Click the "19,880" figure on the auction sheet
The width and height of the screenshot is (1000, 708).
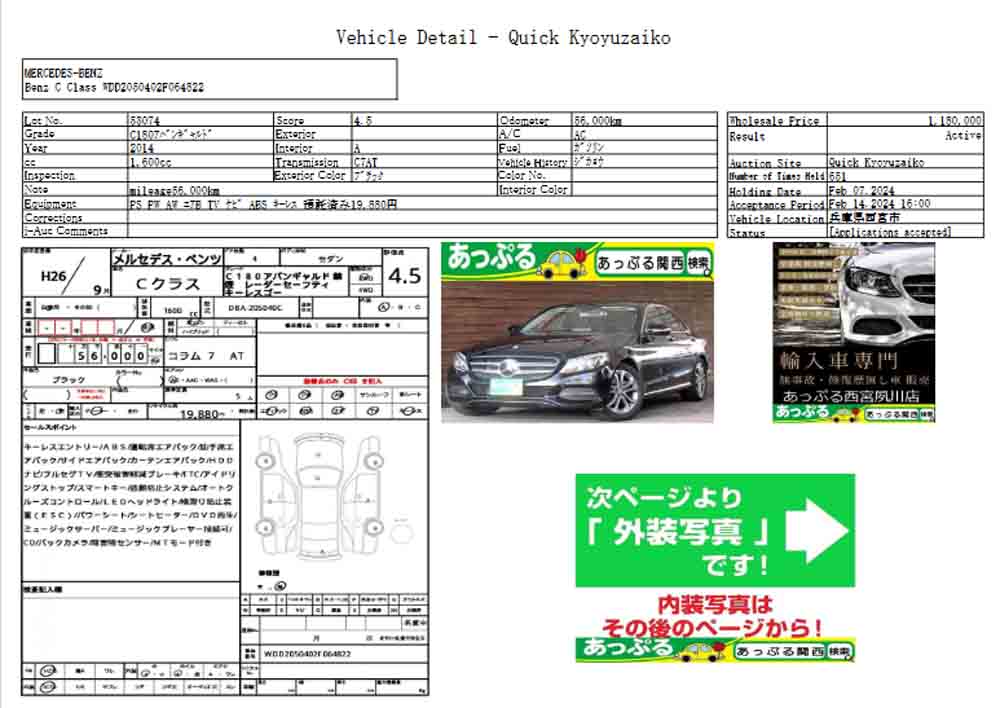pyautogui.click(x=202, y=414)
